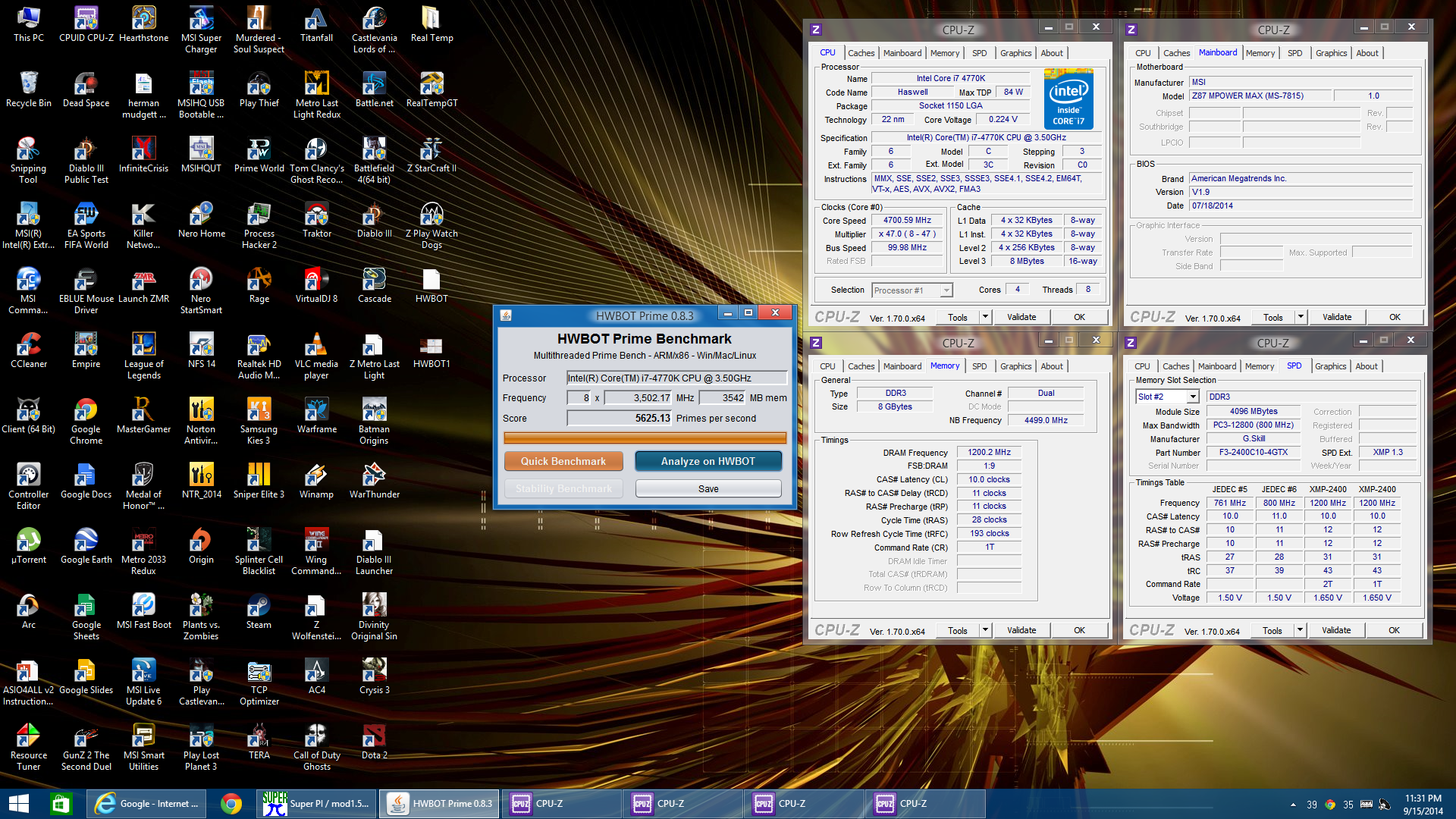1456x819 pixels.
Task: Save the HWBOT Prime result
Action: pos(708,489)
